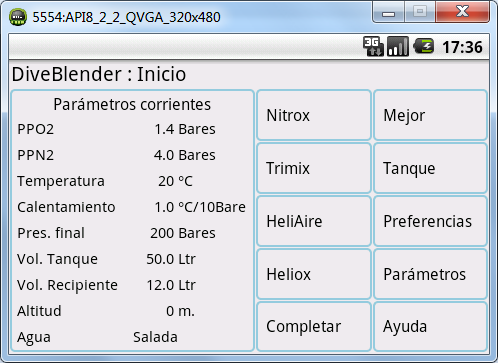Click the PPN2 label

coord(36,155)
